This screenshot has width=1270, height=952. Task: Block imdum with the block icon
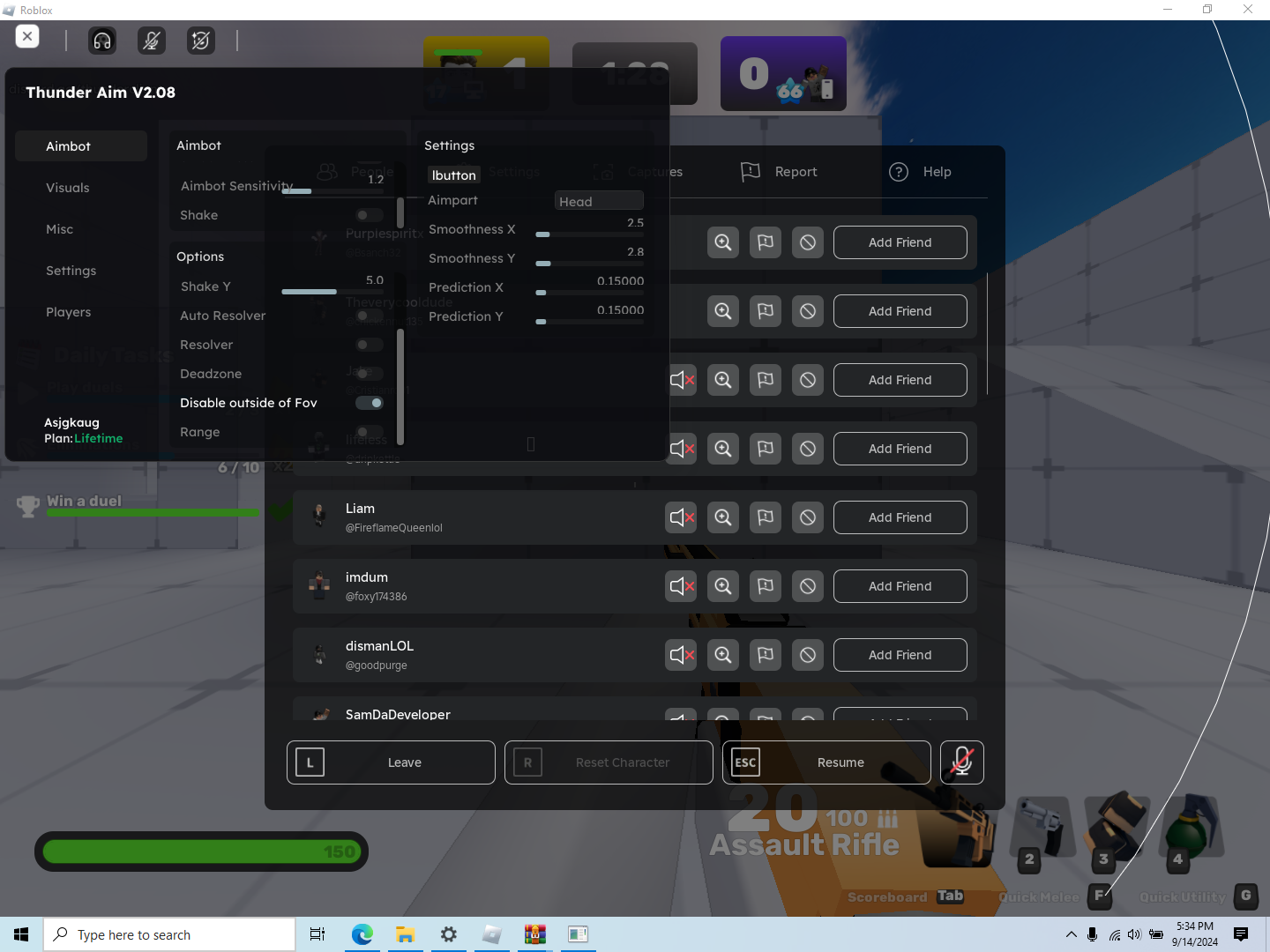tap(808, 586)
